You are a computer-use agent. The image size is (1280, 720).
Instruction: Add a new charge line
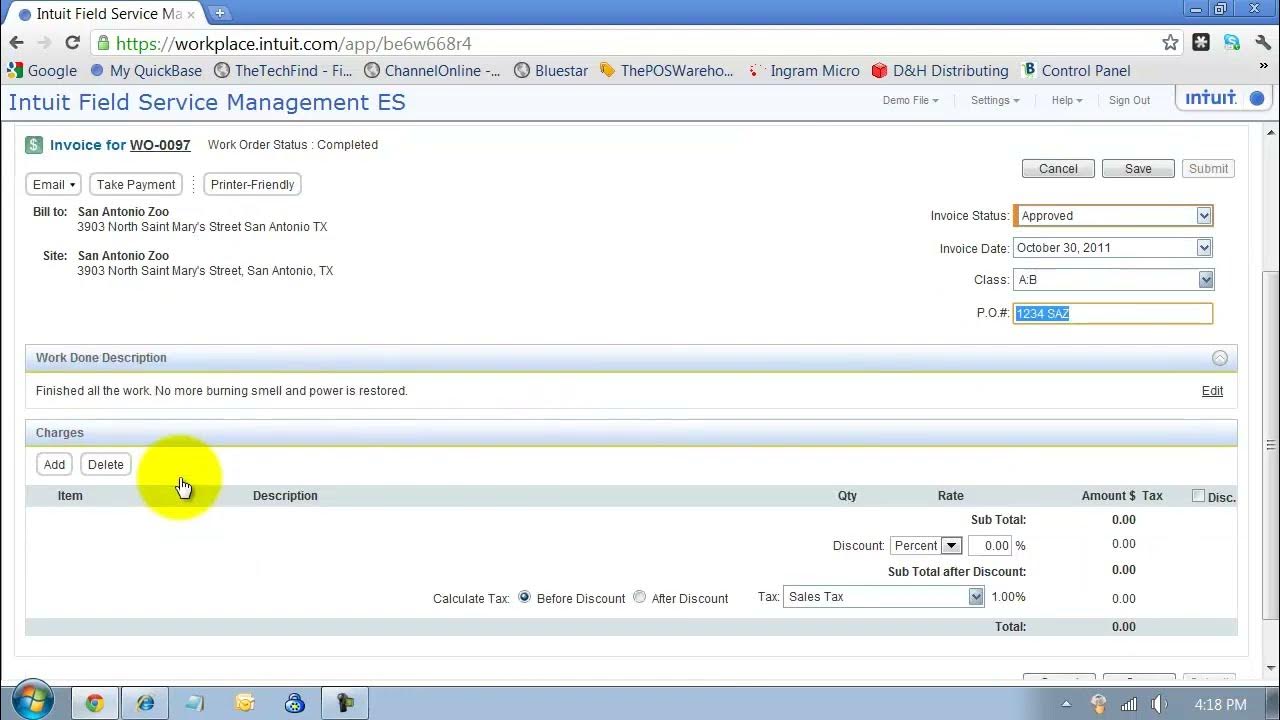coord(54,464)
